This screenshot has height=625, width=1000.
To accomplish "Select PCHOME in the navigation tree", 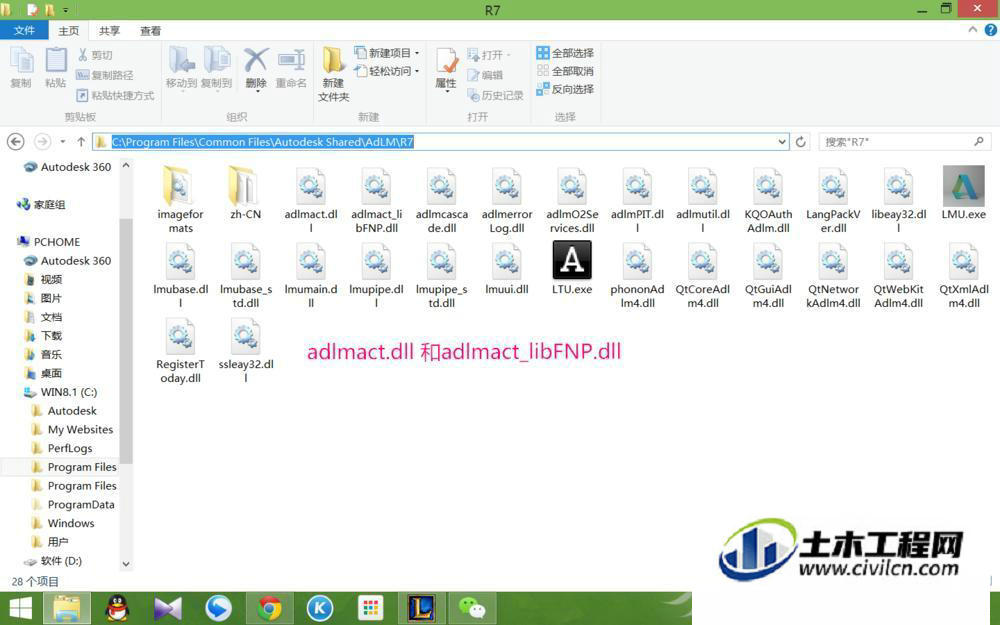I will coord(49,242).
